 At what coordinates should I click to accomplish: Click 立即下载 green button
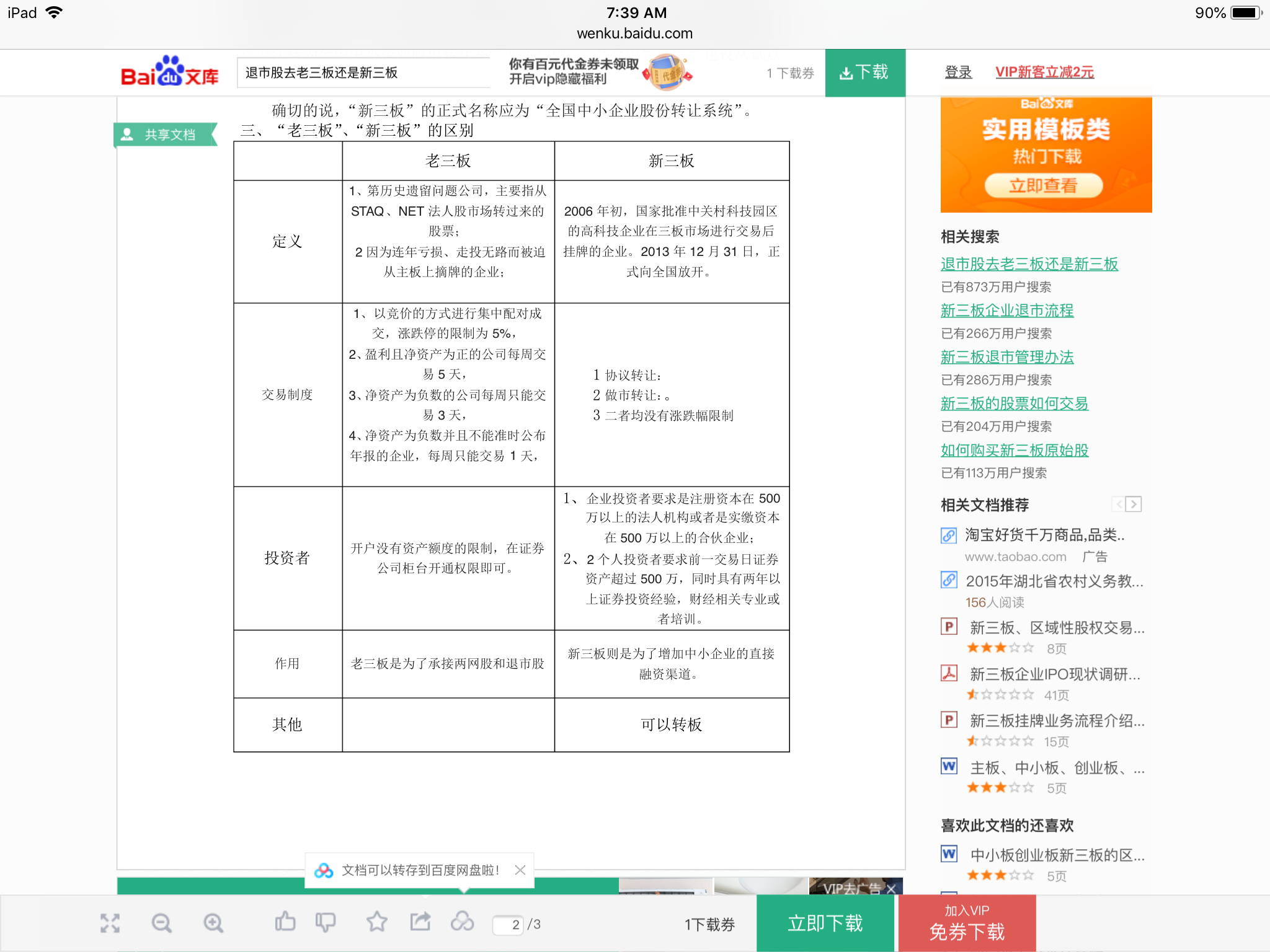(x=825, y=923)
